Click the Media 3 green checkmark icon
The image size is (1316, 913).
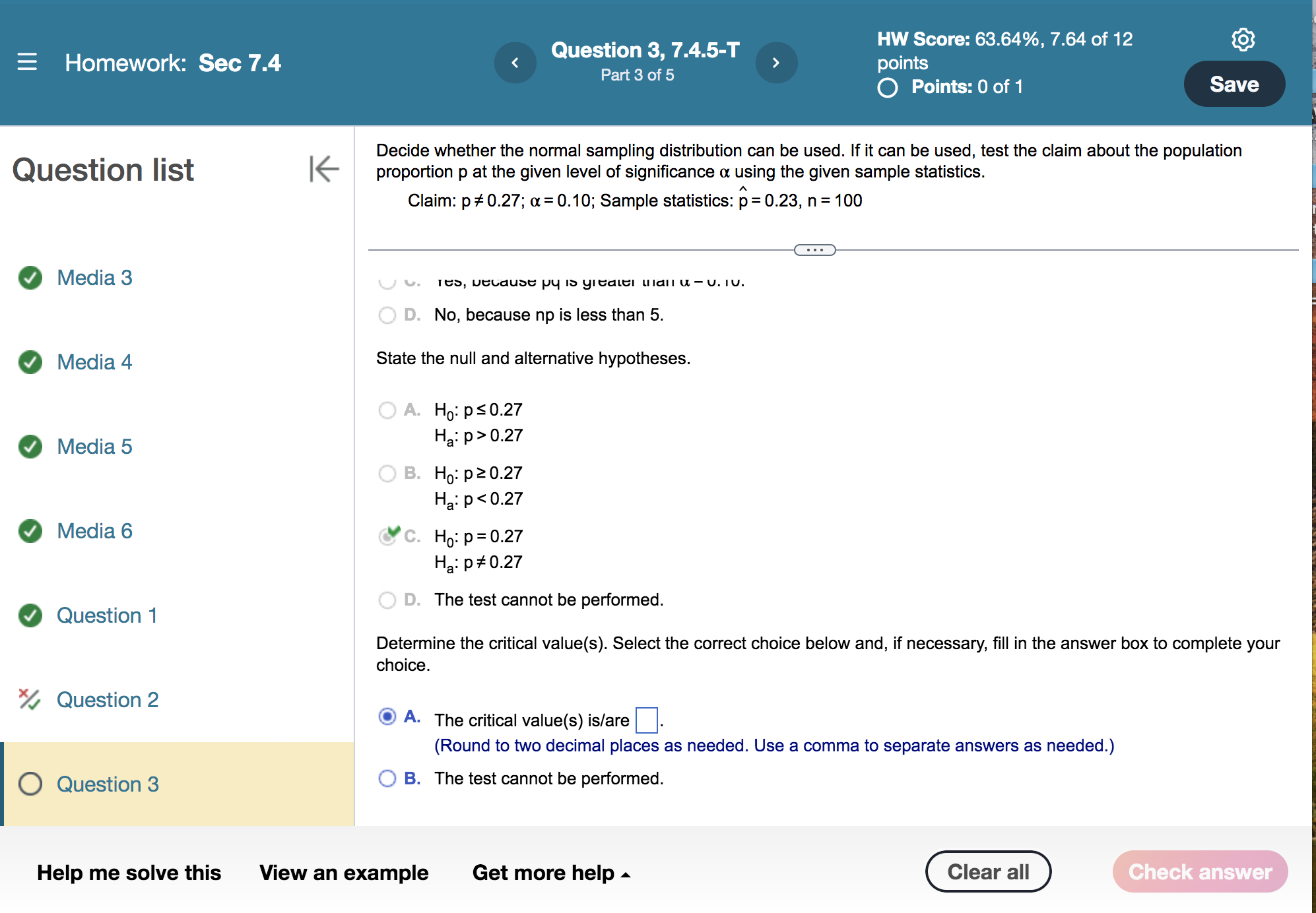30,278
